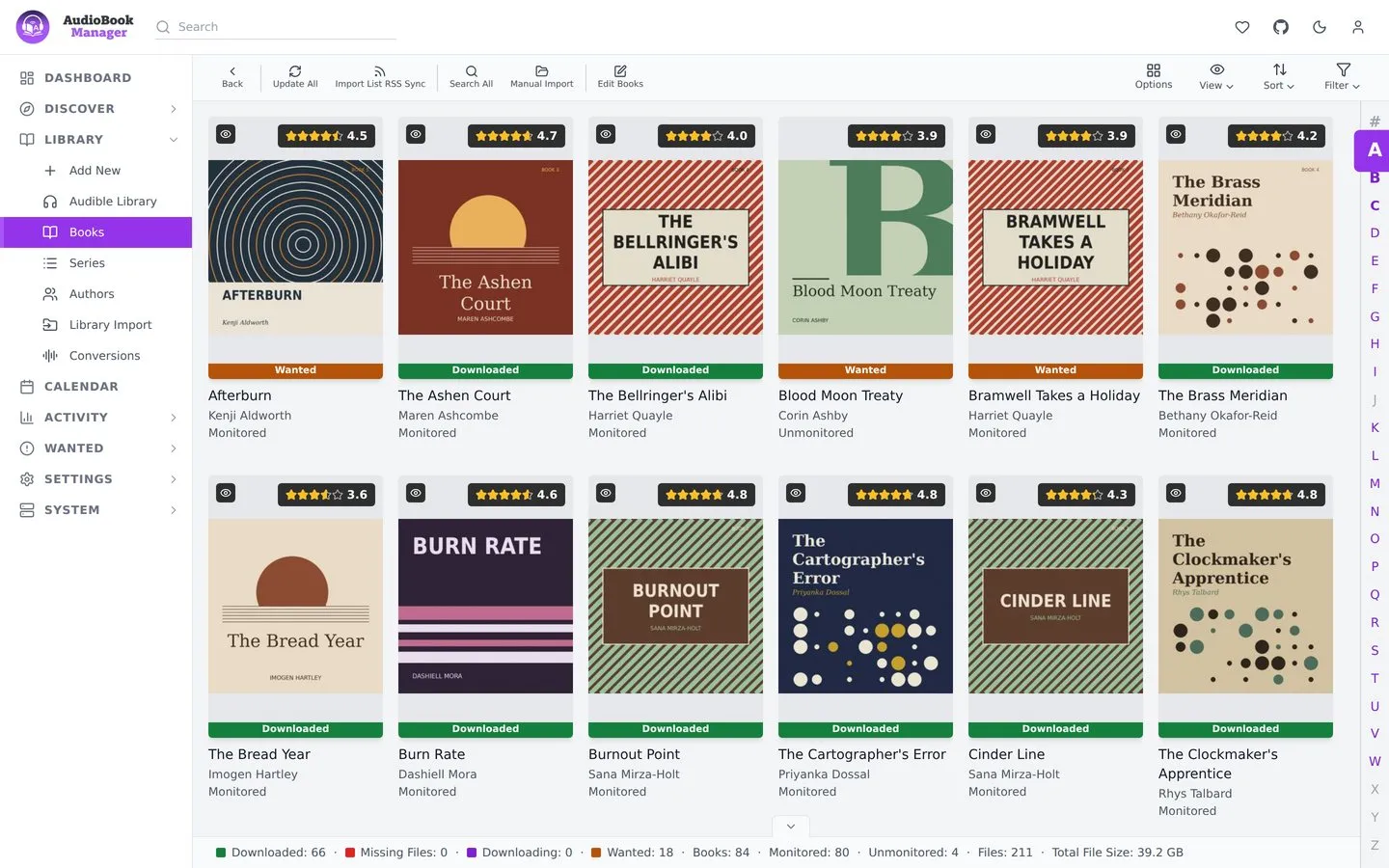Jump to letter T in alphabet index
Screen dimensions: 1389x868
tap(1375, 678)
